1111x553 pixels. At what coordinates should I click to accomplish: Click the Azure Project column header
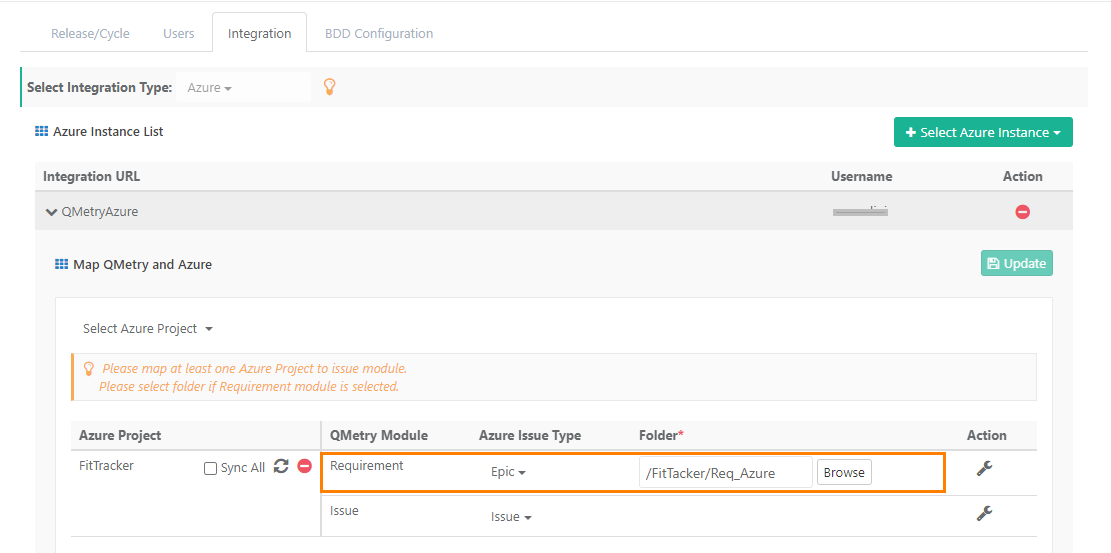coord(120,435)
